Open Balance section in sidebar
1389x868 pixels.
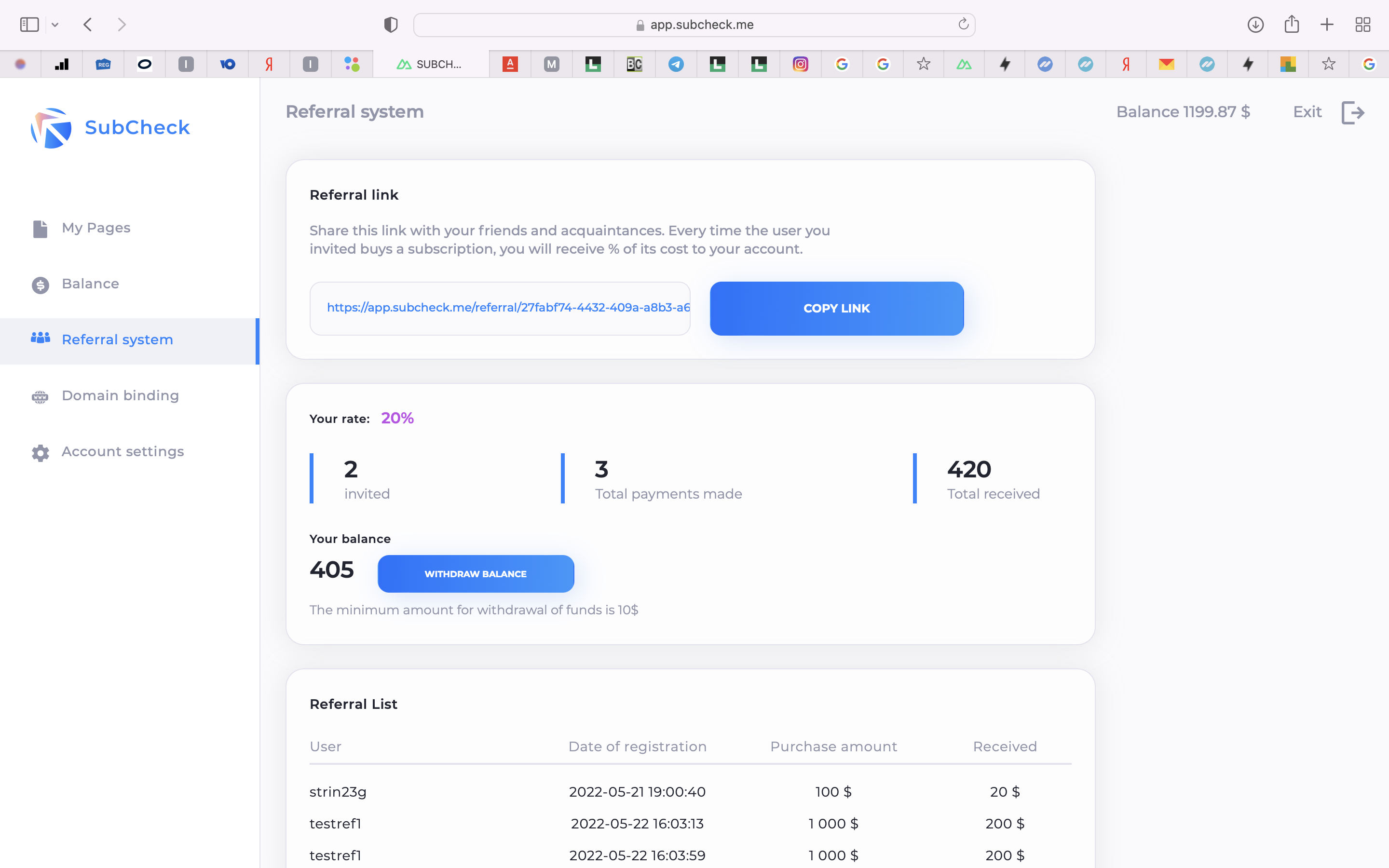click(90, 284)
